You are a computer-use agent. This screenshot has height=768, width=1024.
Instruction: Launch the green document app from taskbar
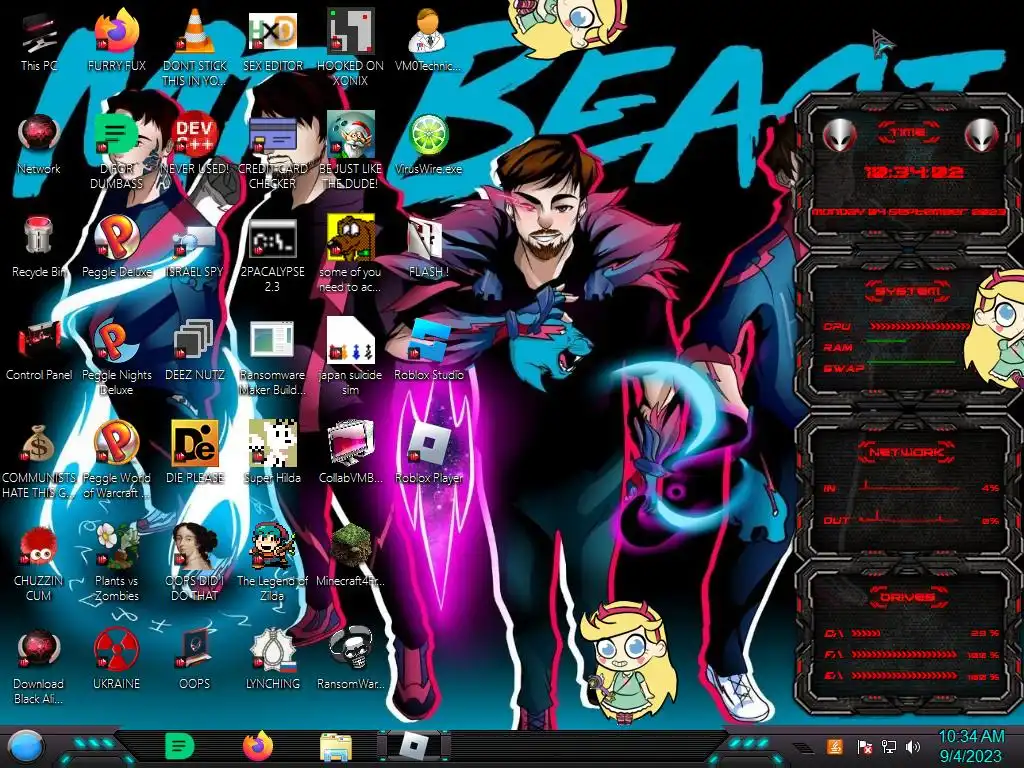click(x=180, y=746)
